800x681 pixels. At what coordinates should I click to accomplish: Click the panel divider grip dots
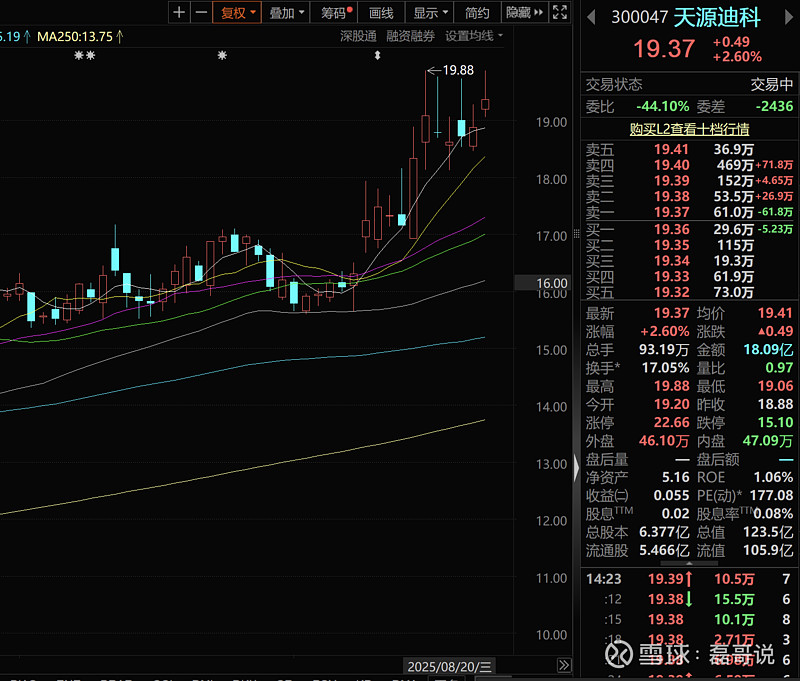pos(577,234)
